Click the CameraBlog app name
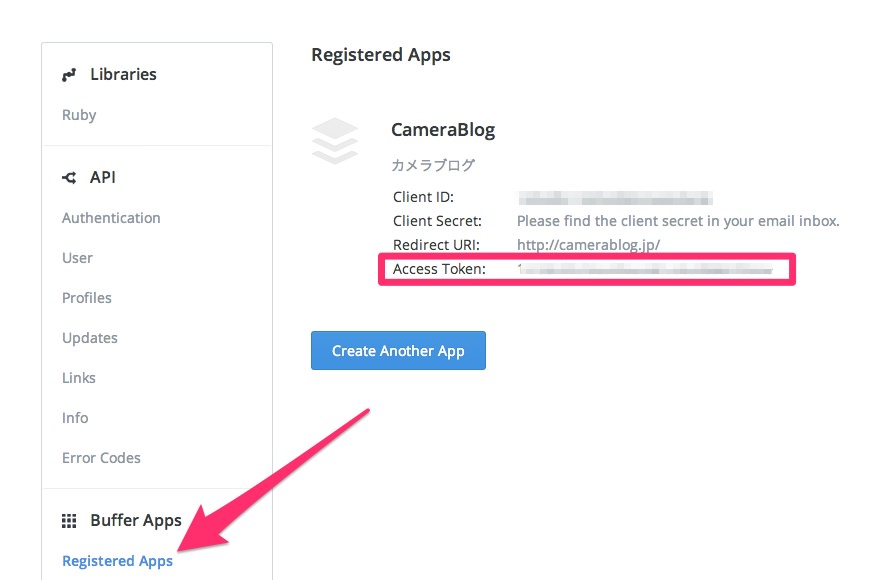Screen dimensions: 876x580 click(x=443, y=130)
